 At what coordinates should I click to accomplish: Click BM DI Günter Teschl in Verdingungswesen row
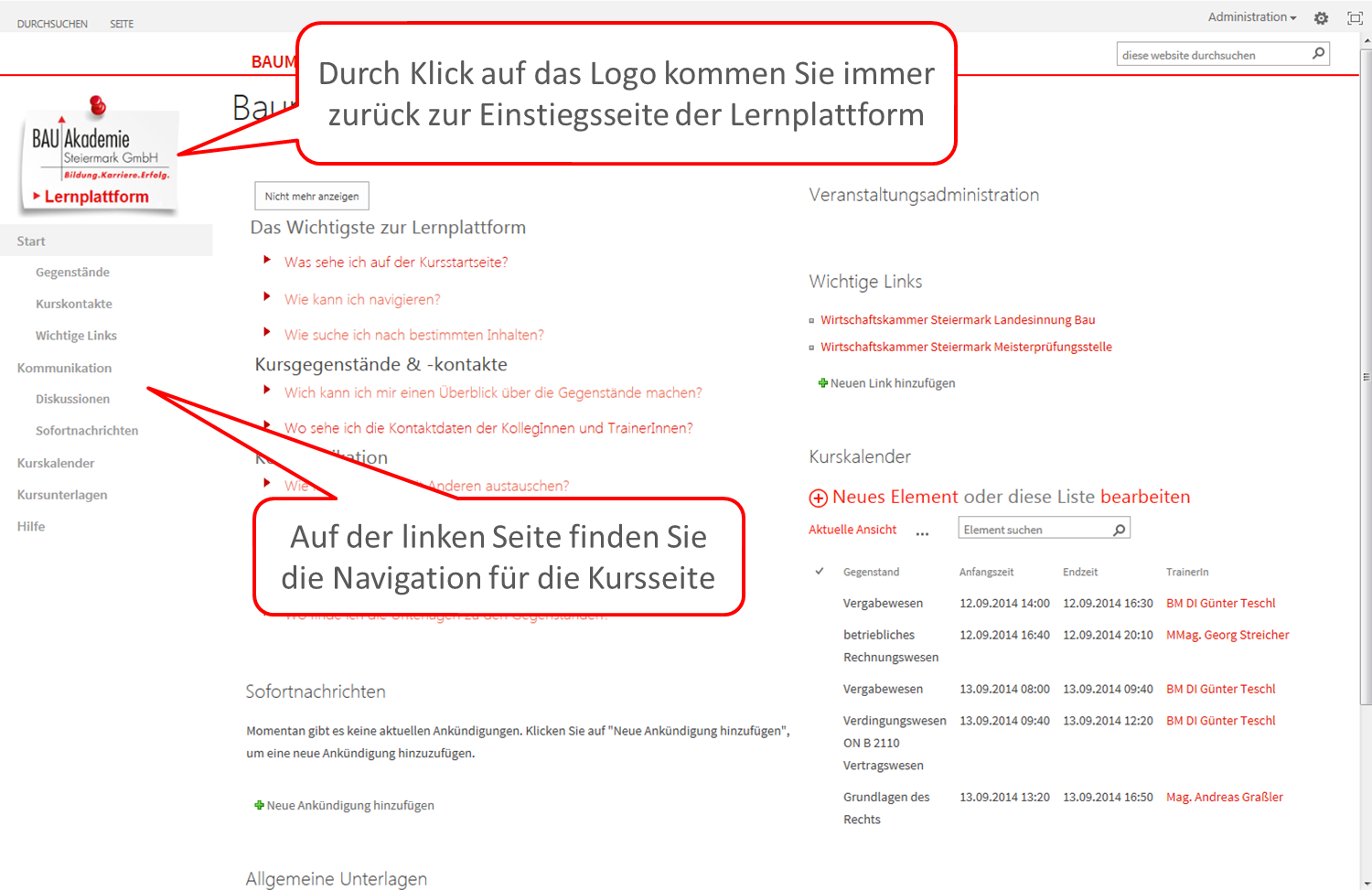point(1220,721)
